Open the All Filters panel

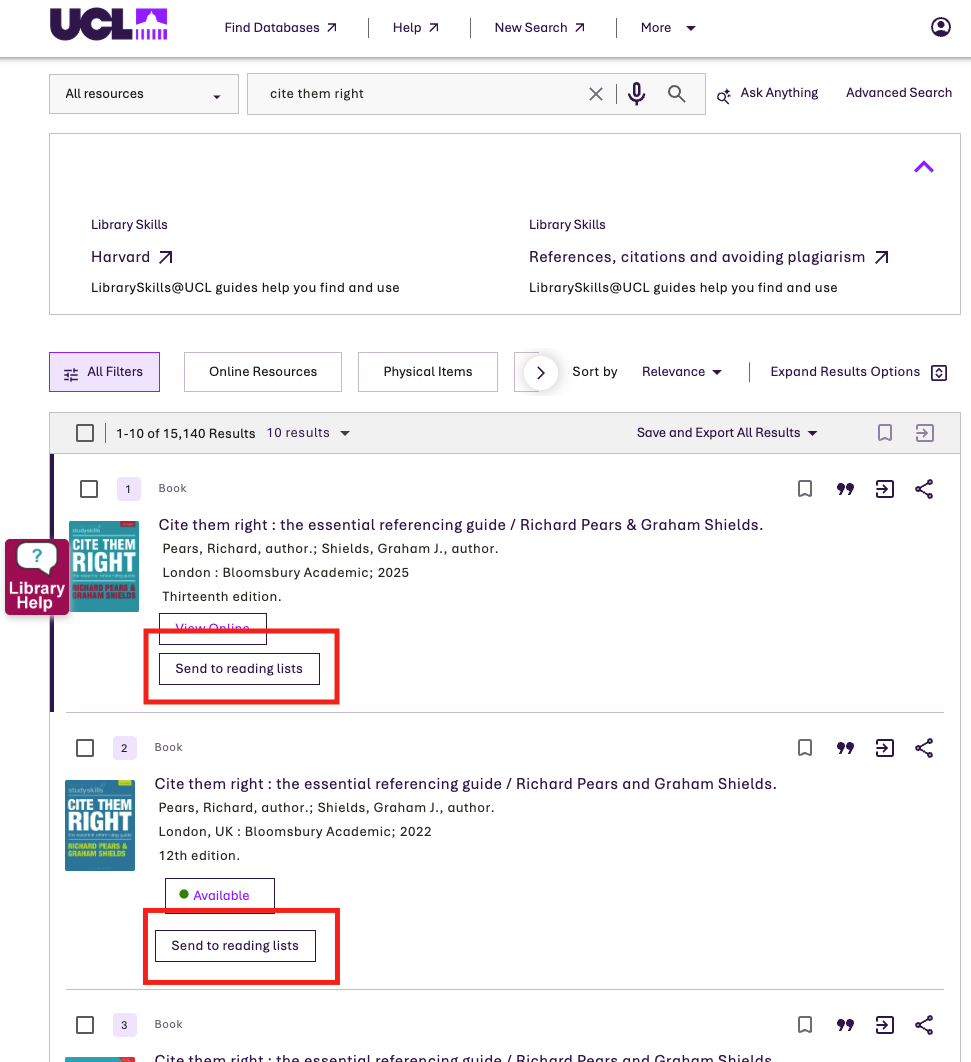point(104,372)
